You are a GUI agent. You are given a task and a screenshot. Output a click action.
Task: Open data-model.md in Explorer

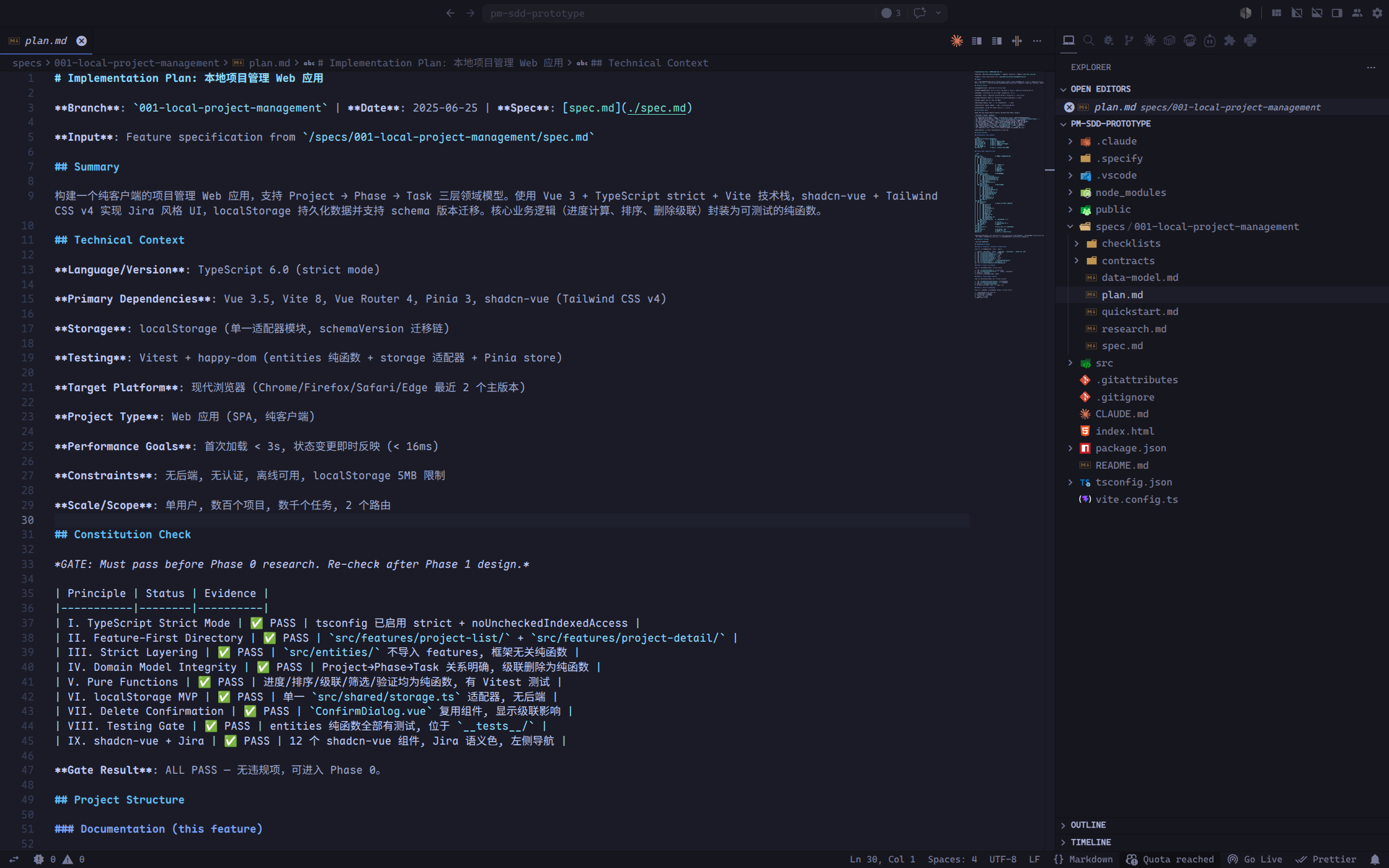pos(1139,278)
